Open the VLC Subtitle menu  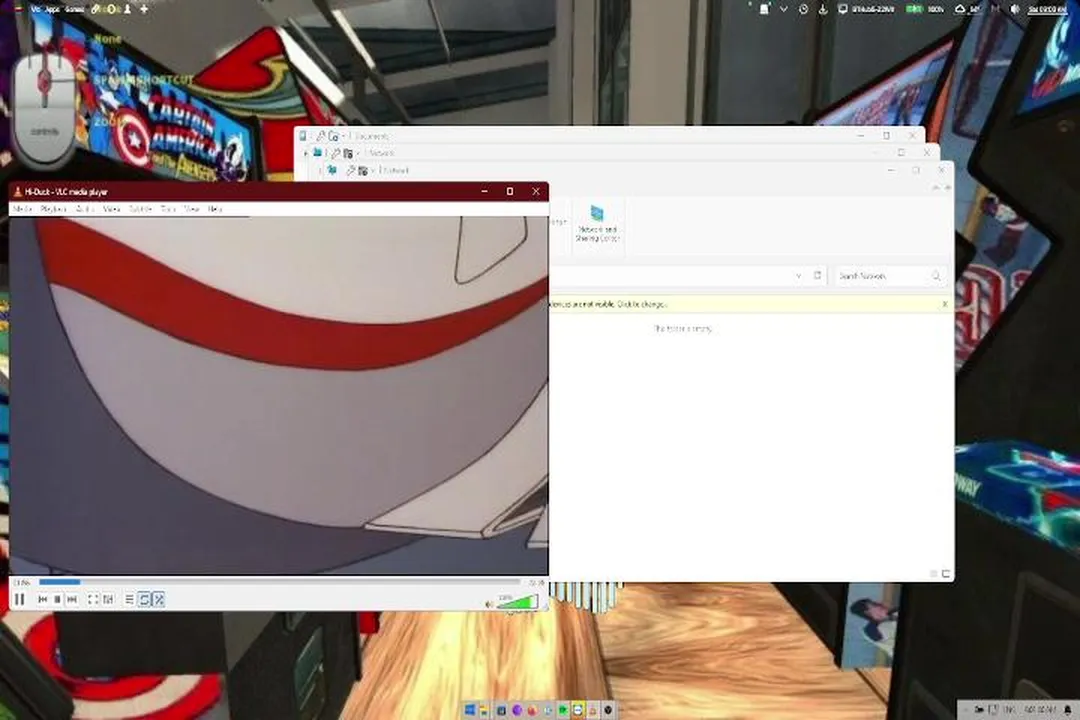click(141, 209)
